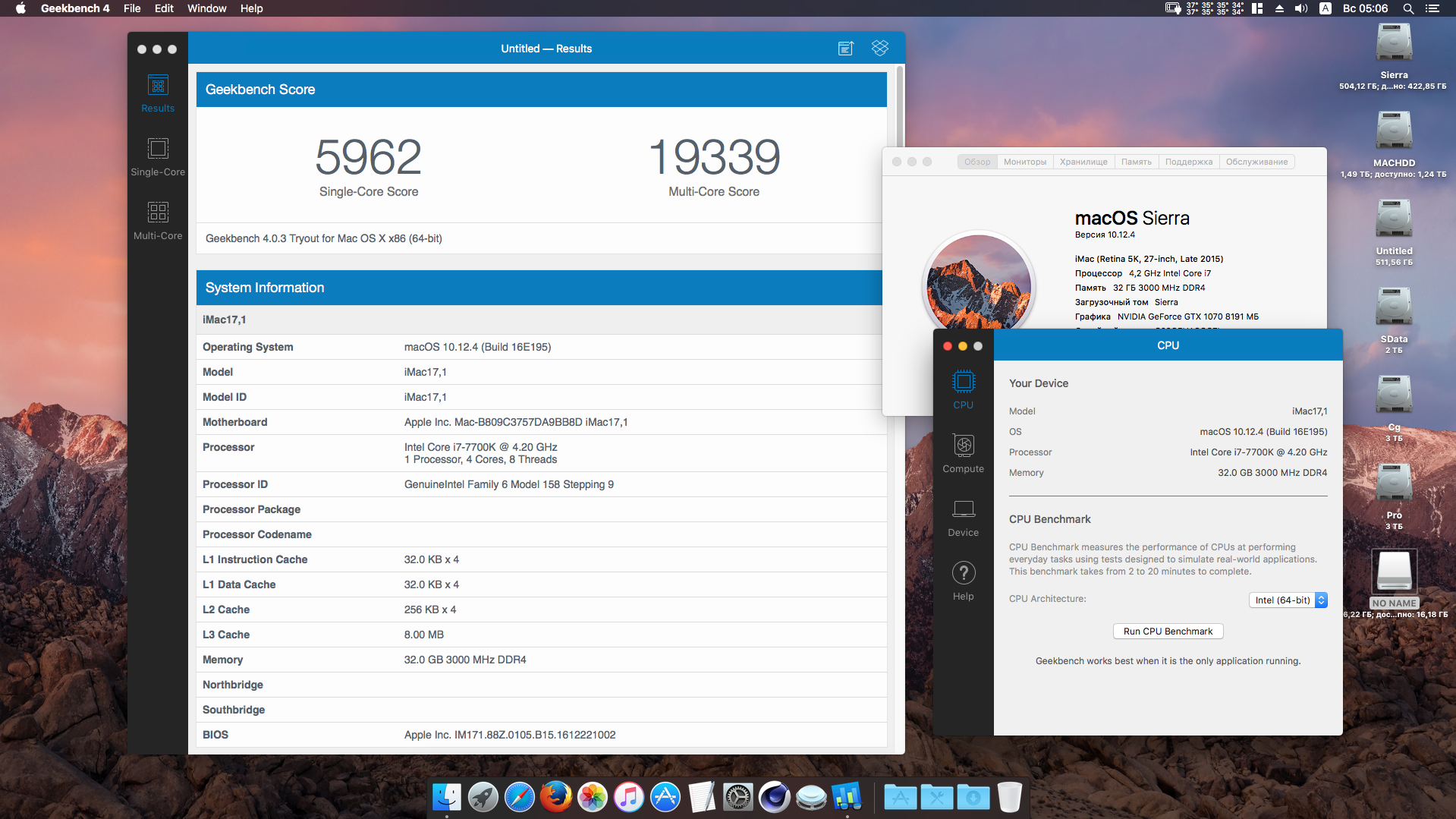Click the date and time in menu bar
The height and width of the screenshot is (819, 1456).
click(x=1366, y=8)
